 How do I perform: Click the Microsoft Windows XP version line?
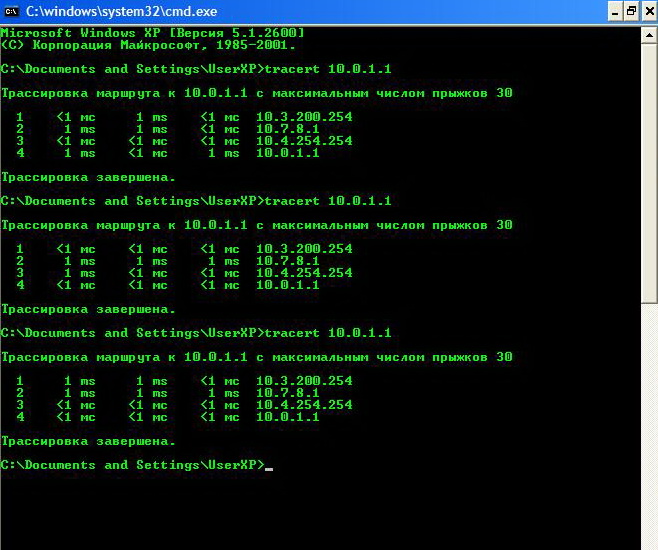pyautogui.click(x=153, y=33)
